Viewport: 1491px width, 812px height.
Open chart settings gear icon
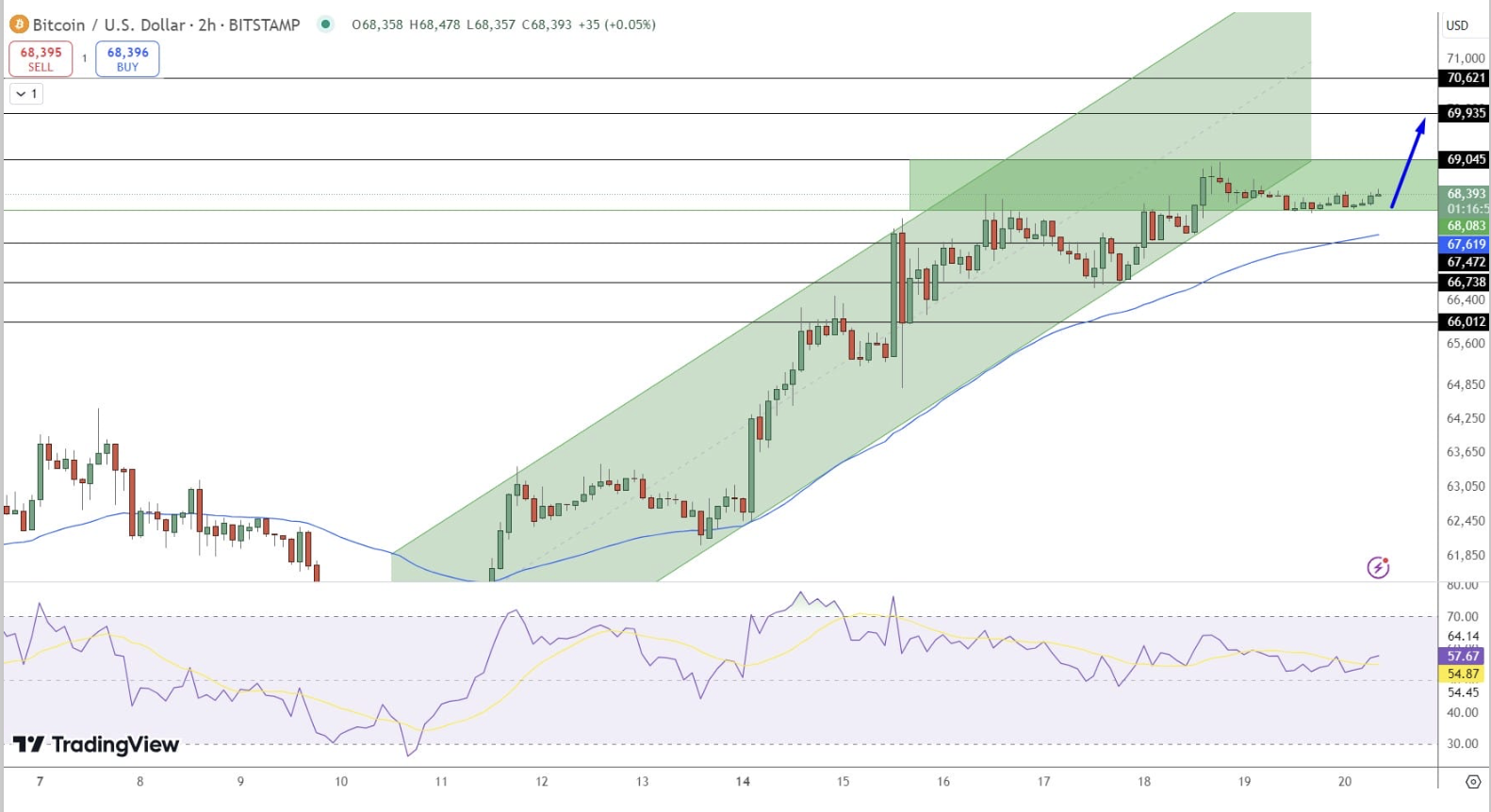pos(1472,782)
